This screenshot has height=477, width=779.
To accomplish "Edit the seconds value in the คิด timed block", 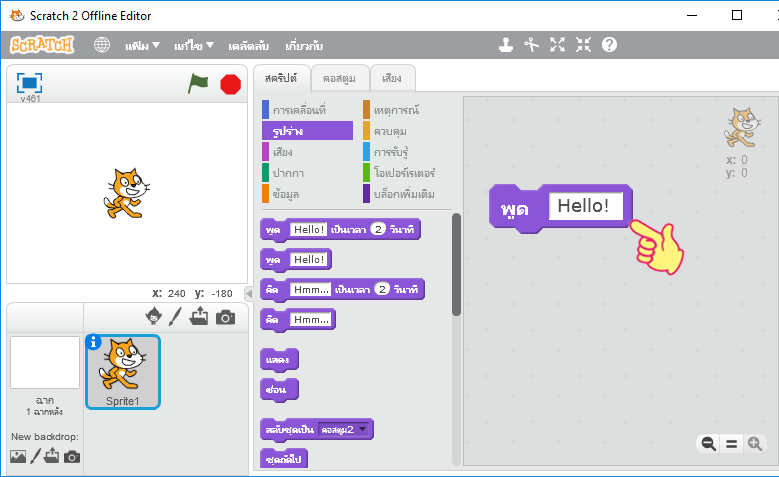I will (382, 289).
